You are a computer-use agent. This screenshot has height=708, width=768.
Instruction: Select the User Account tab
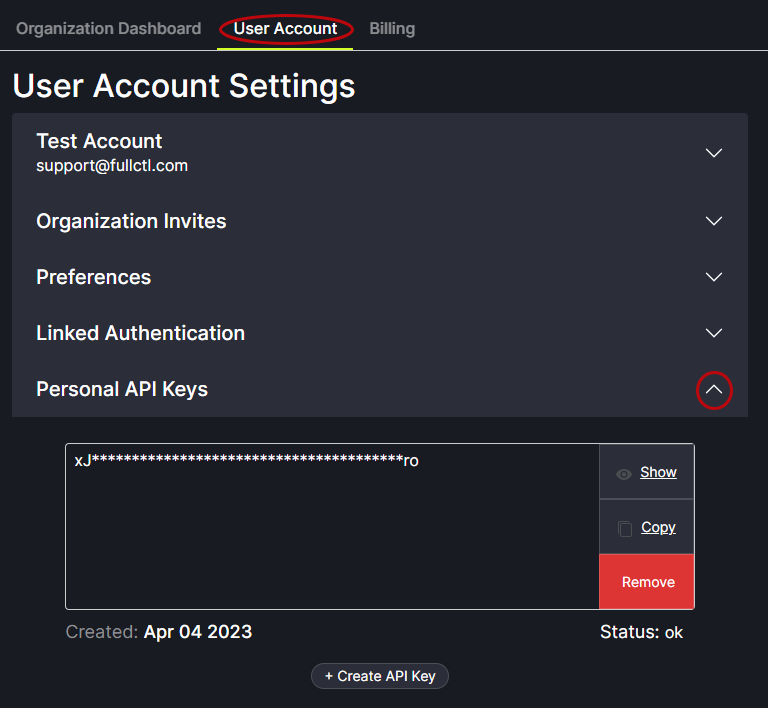(285, 28)
